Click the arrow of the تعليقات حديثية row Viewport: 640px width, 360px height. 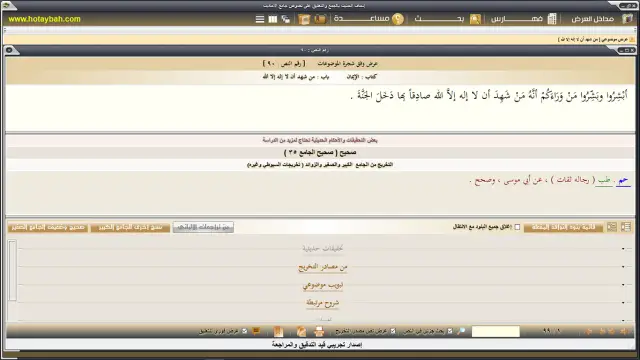[623, 249]
